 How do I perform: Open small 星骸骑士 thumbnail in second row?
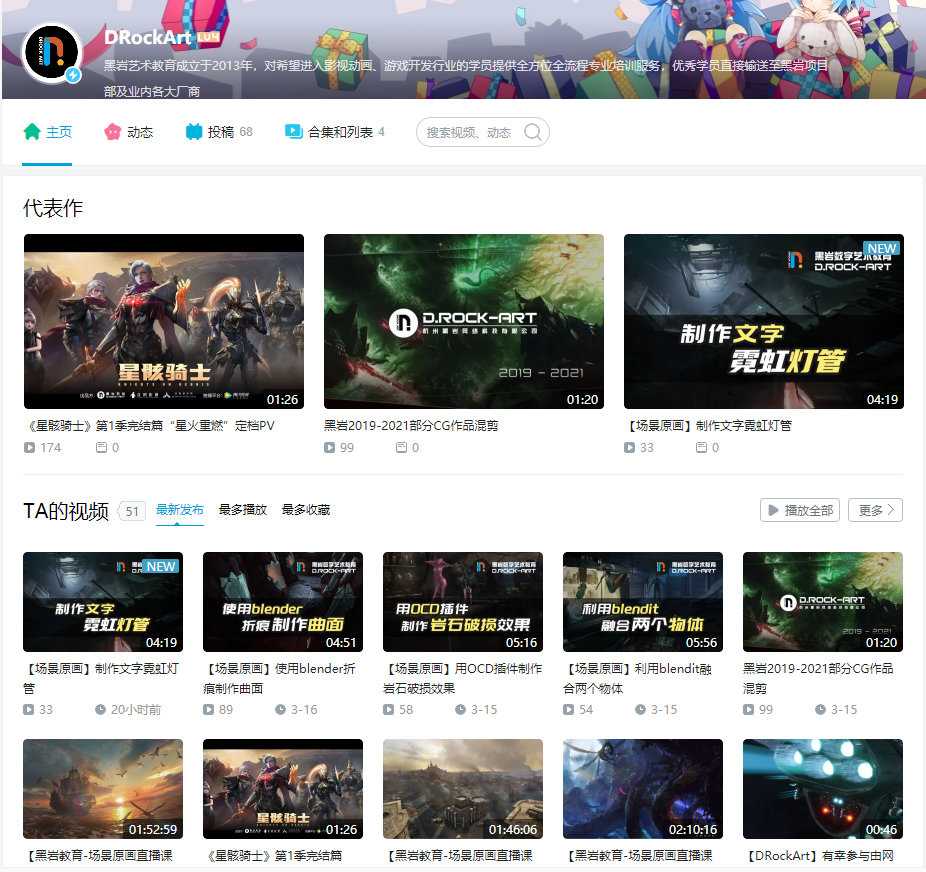(x=283, y=789)
